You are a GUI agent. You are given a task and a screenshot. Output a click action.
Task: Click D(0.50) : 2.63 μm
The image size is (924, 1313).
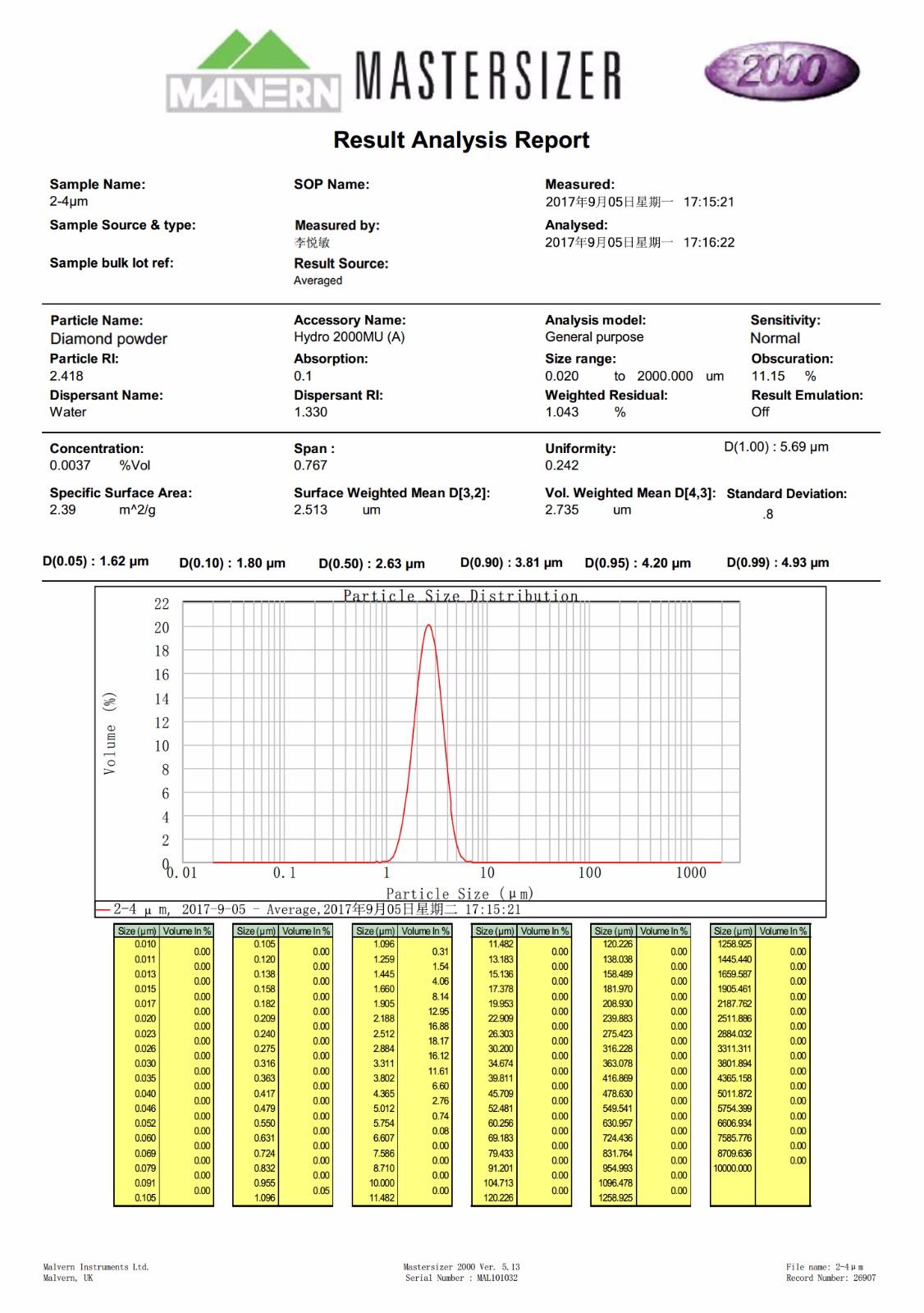tap(372, 563)
